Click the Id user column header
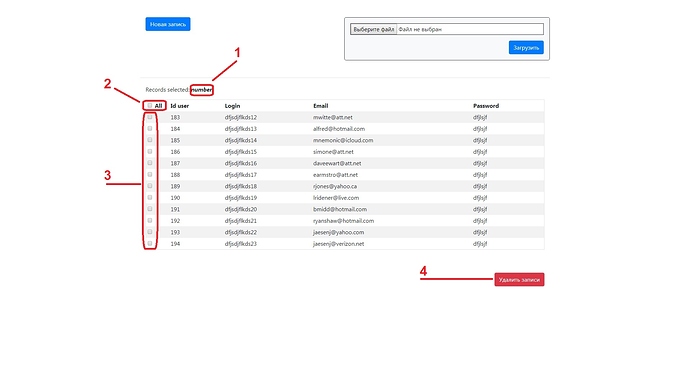Screen dimensions: 690x388 (x=180, y=106)
